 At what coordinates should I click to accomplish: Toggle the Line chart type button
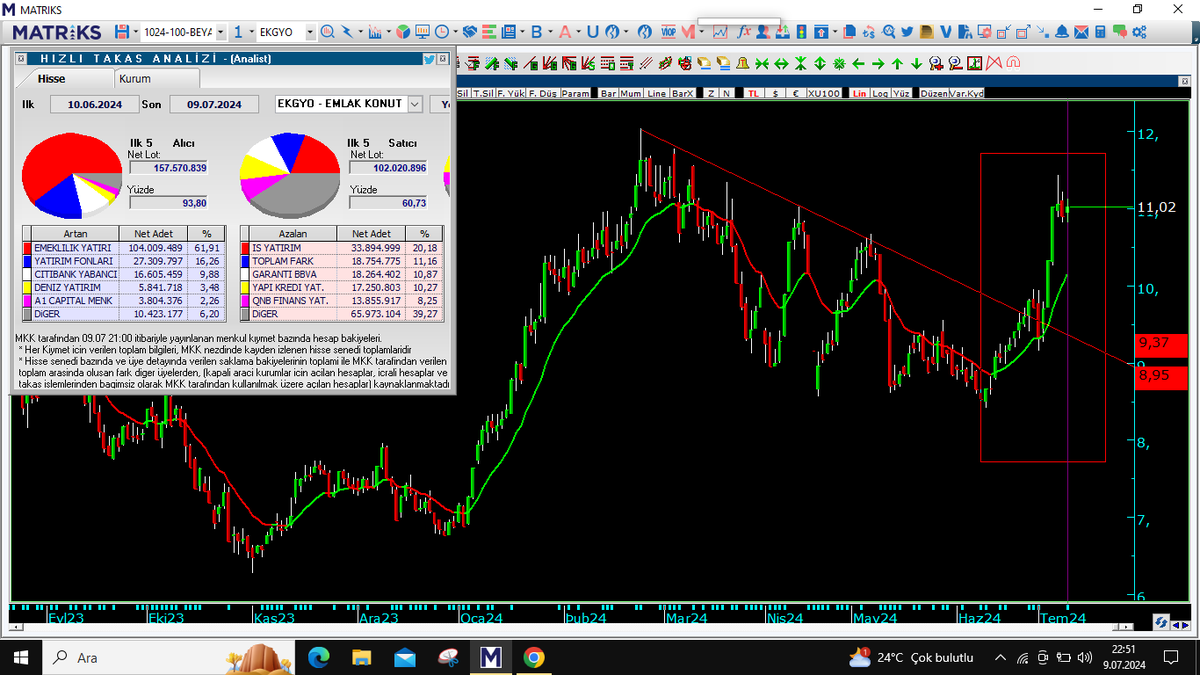(656, 93)
